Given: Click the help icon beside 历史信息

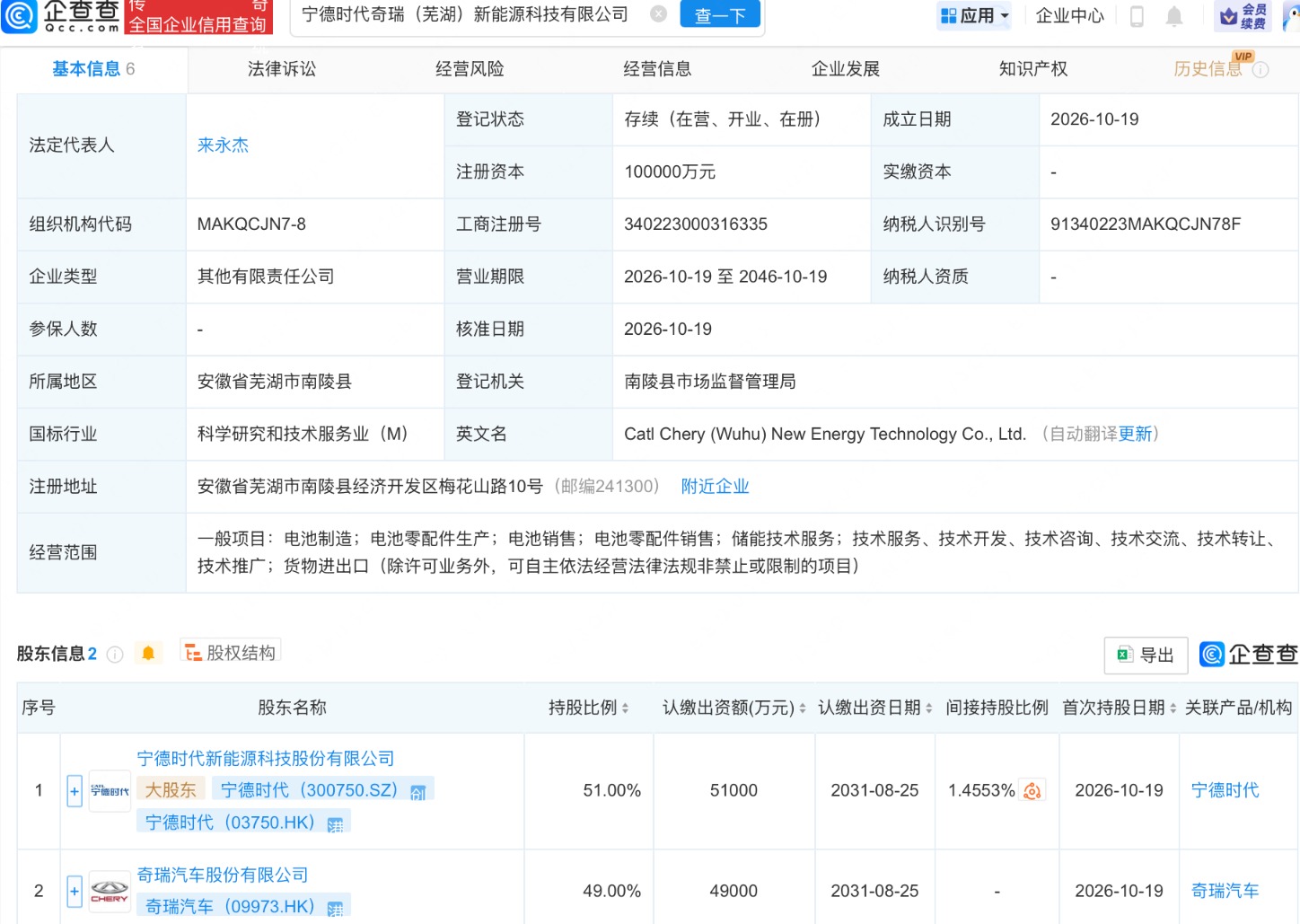Looking at the screenshot, I should point(1260,70).
